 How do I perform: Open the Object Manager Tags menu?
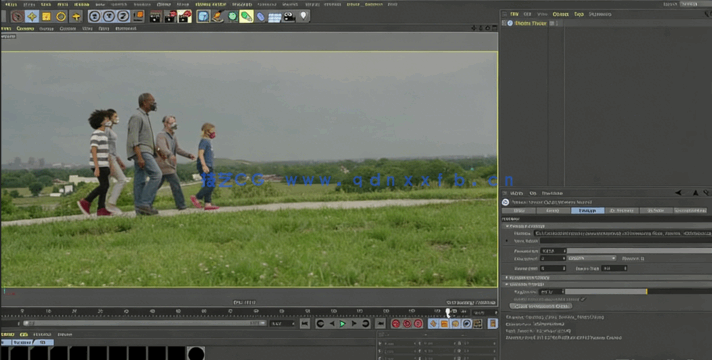point(578,14)
